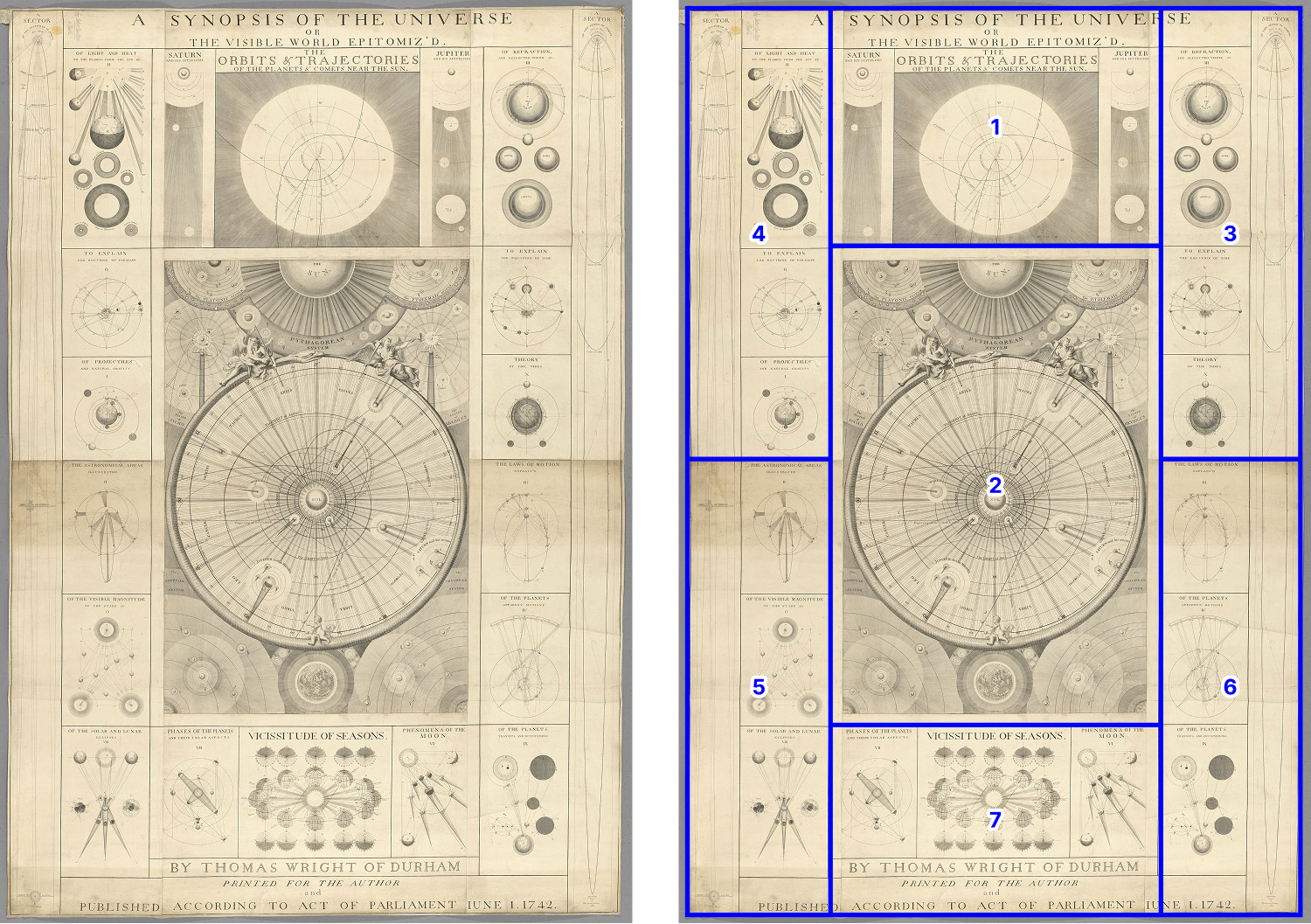Select 'OF LIGHT AND HEAT' heading in unannotated chart

[106, 53]
